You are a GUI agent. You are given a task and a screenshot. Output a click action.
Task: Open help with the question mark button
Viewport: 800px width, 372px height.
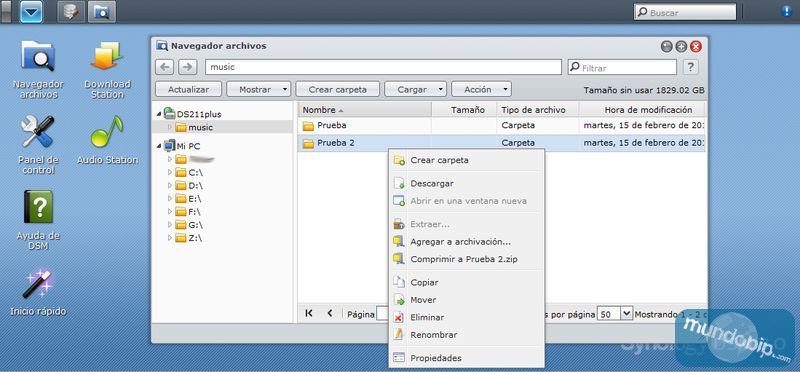690,67
